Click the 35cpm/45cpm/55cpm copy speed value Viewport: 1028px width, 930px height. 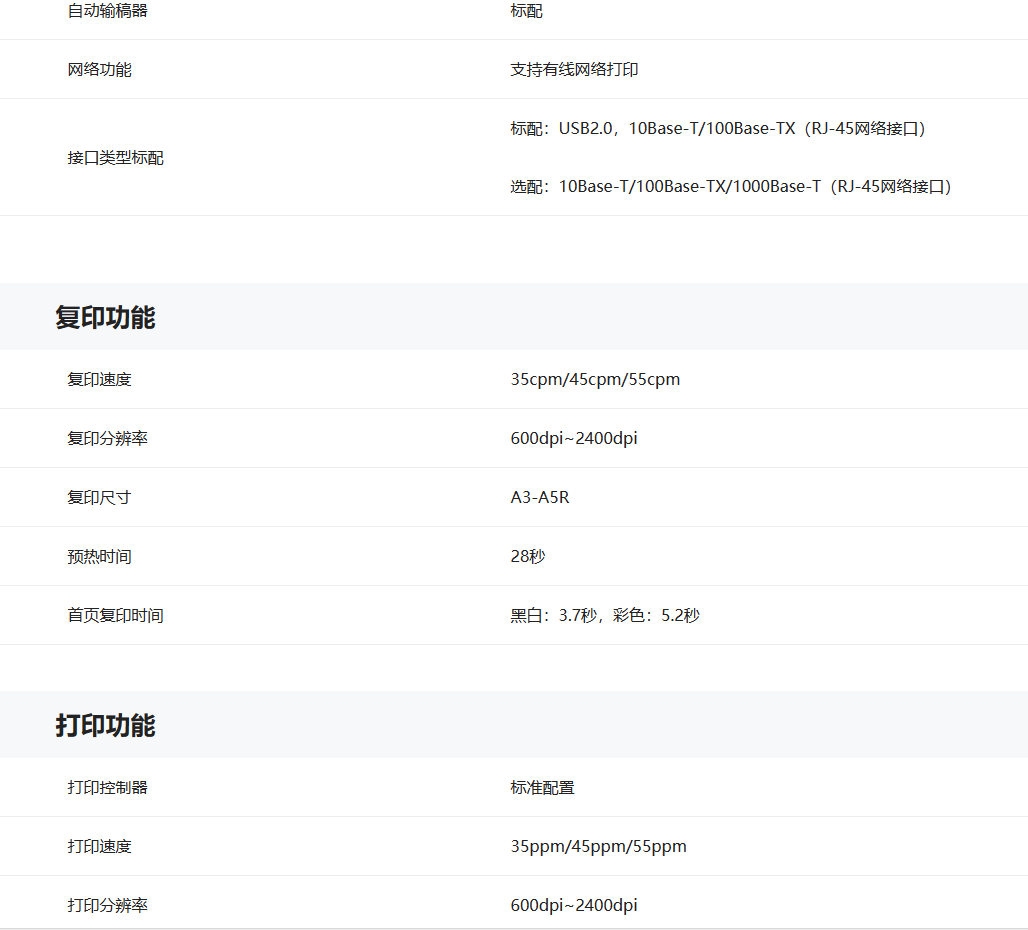coord(595,380)
